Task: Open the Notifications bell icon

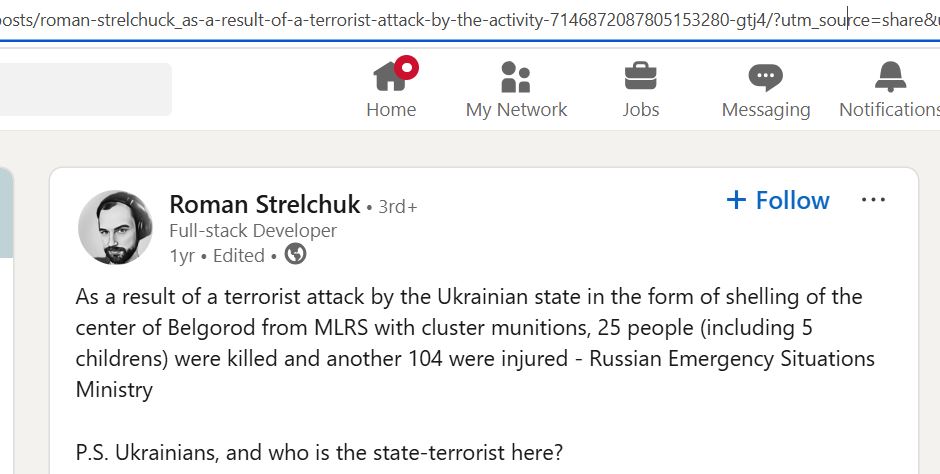Action: pyautogui.click(x=891, y=77)
